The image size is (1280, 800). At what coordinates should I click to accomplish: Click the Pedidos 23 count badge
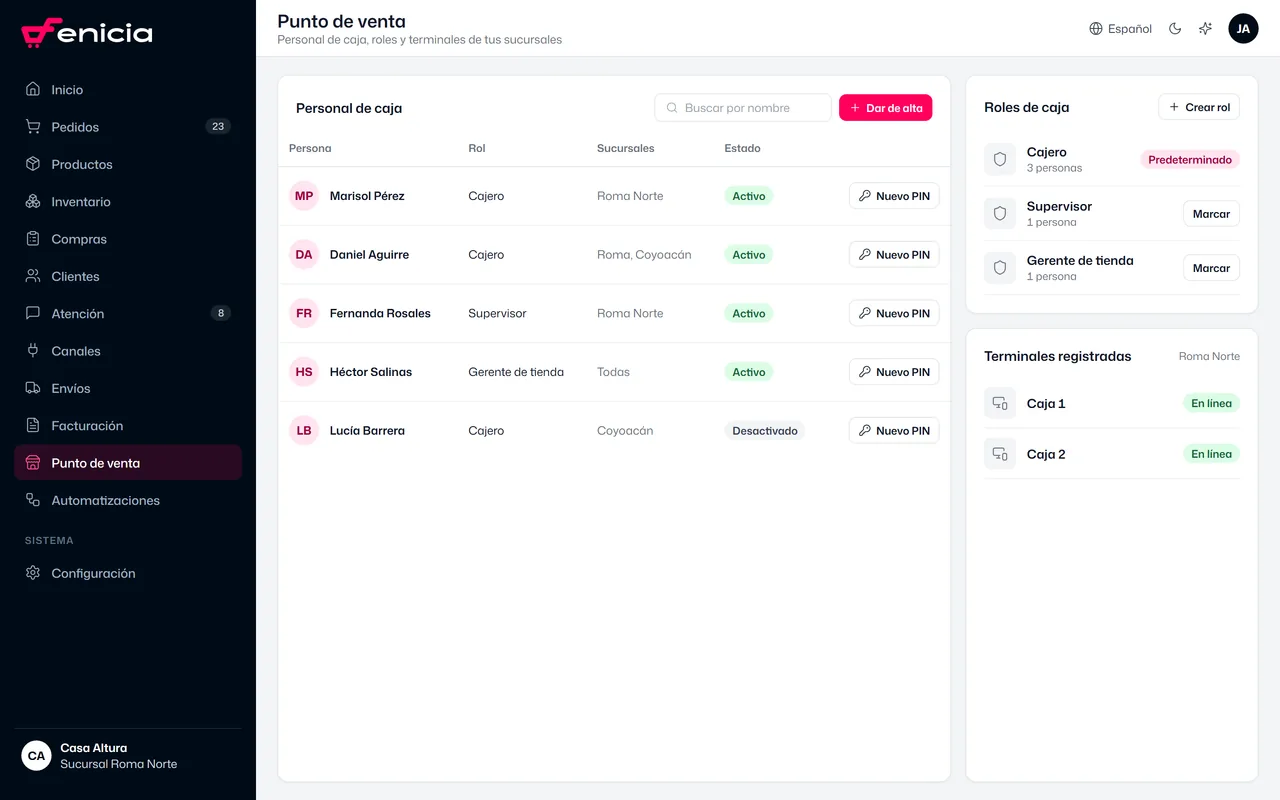pos(218,127)
